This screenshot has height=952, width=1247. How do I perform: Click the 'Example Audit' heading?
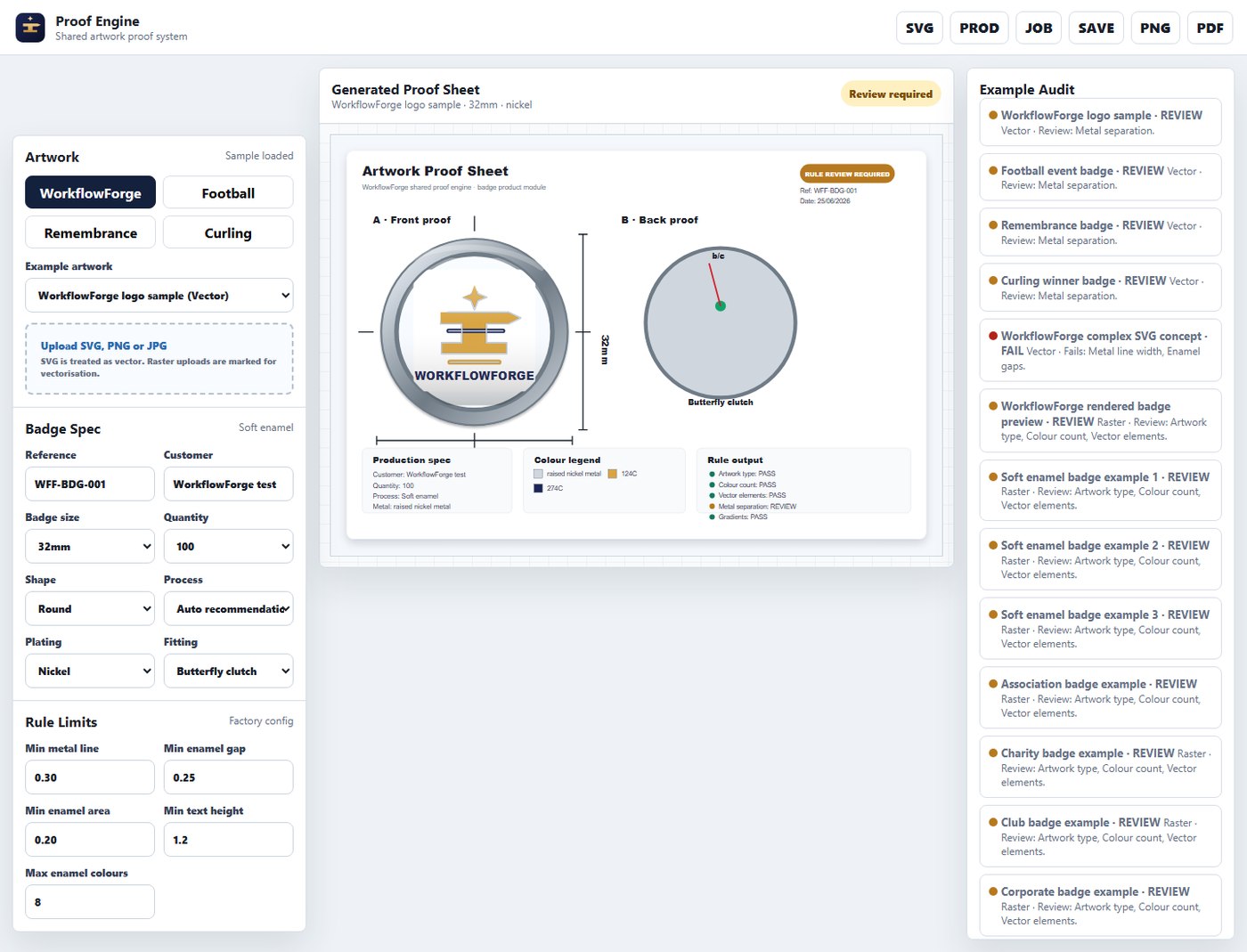pyautogui.click(x=1027, y=90)
